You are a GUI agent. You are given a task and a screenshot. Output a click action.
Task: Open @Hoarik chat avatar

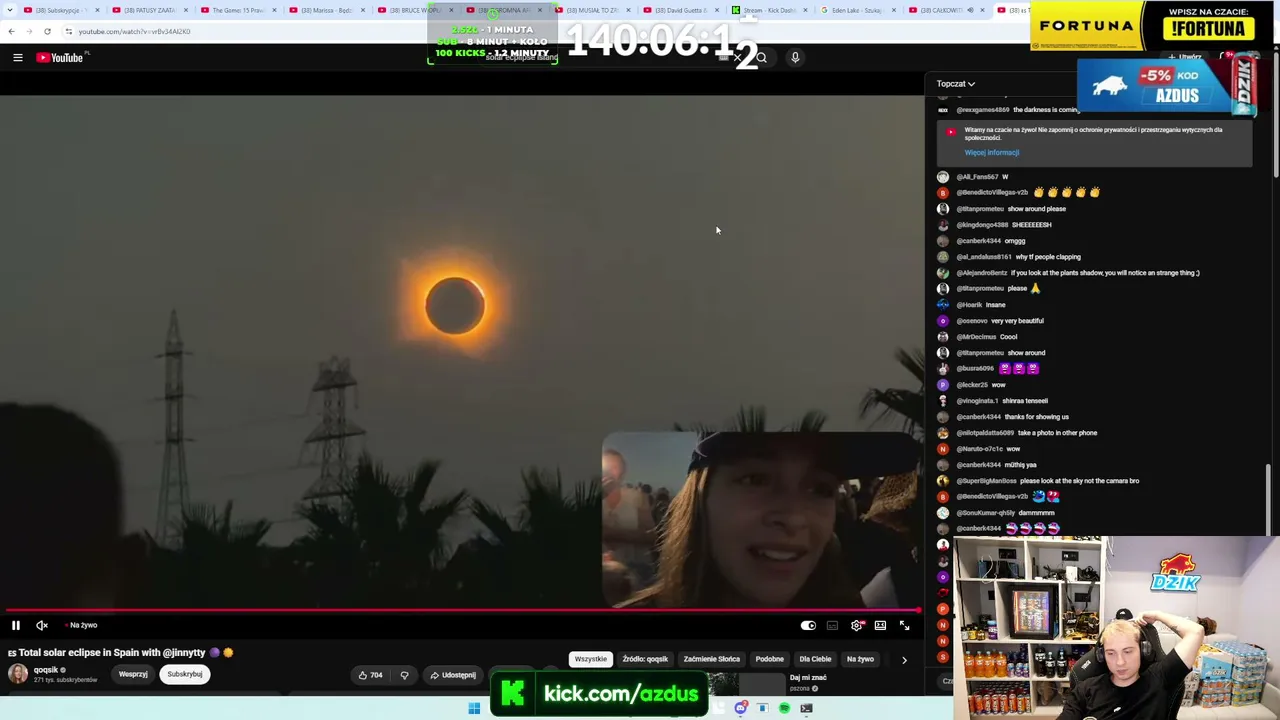[943, 305]
